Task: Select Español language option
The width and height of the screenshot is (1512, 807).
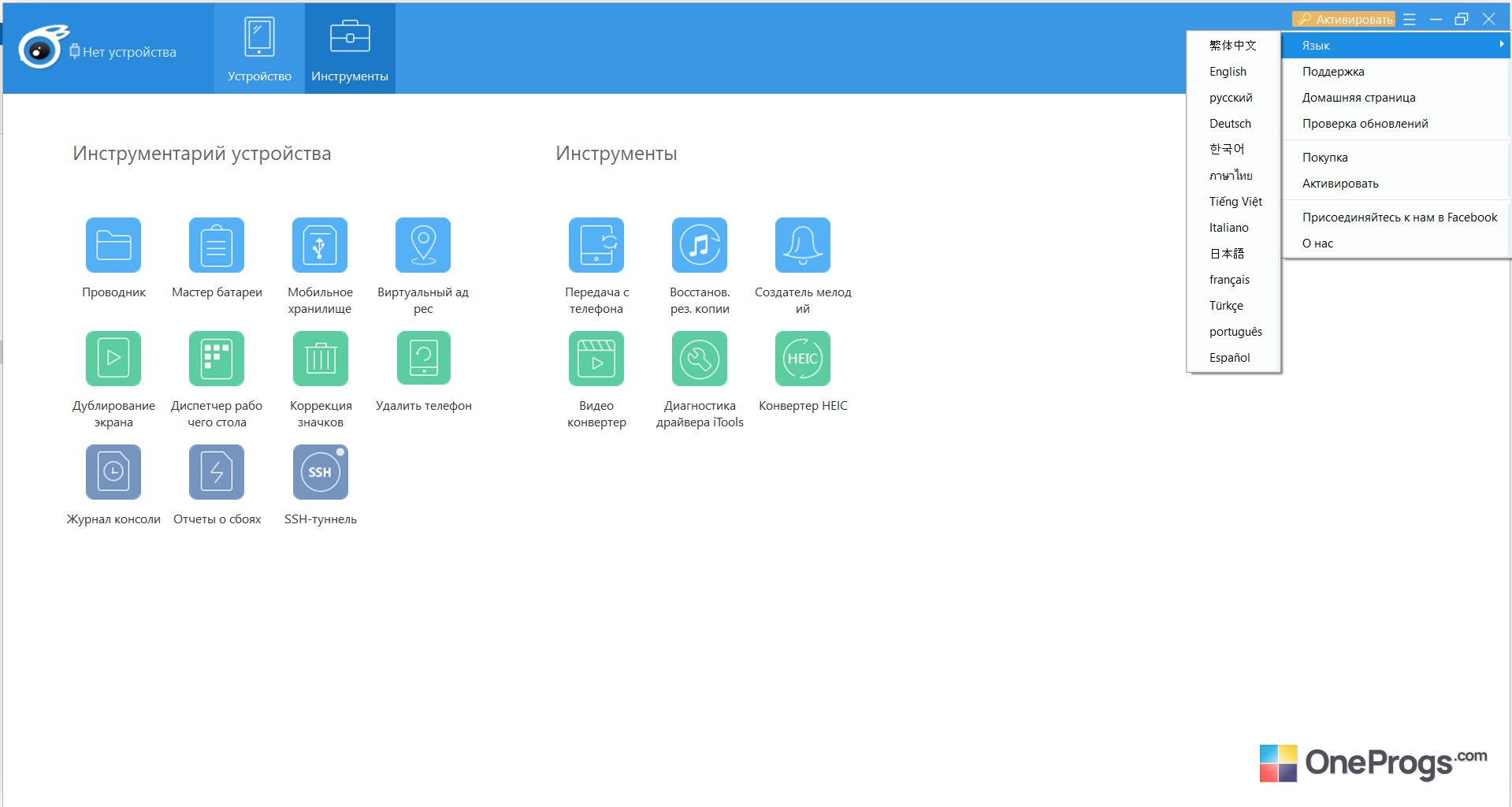Action: coord(1234,358)
